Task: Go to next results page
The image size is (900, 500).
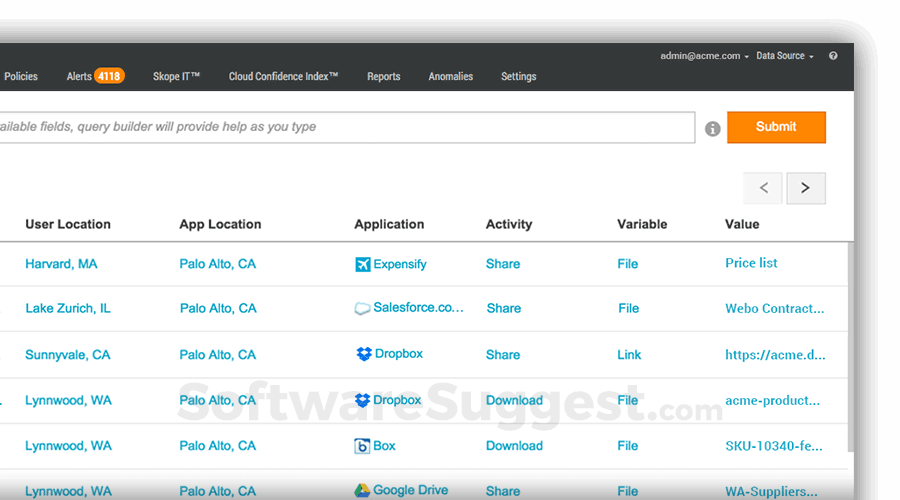Action: pos(806,188)
